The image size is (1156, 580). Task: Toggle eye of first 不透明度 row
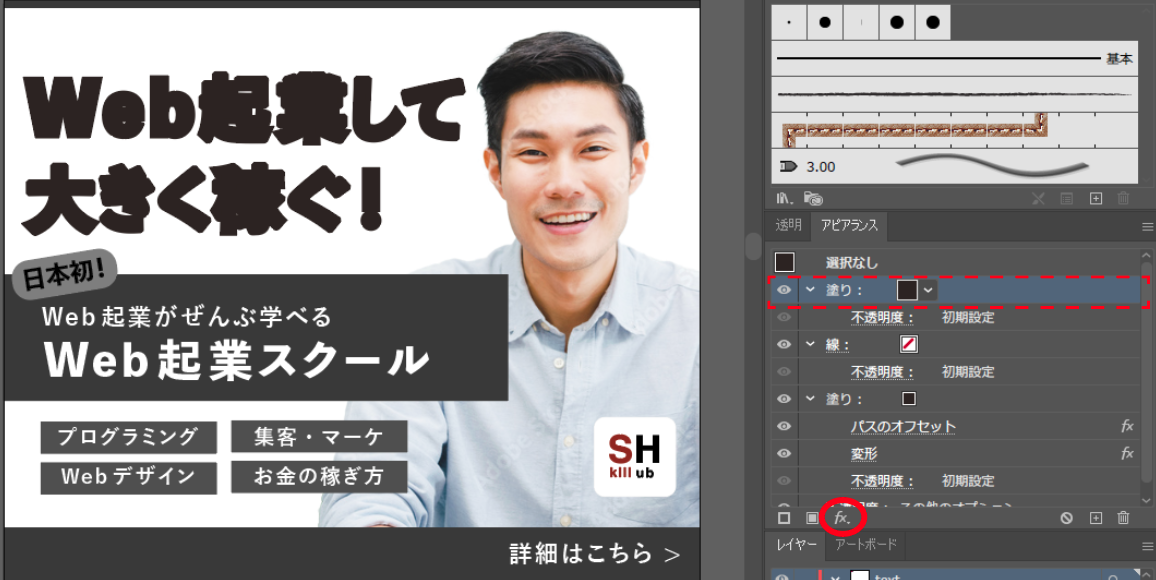tap(784, 317)
